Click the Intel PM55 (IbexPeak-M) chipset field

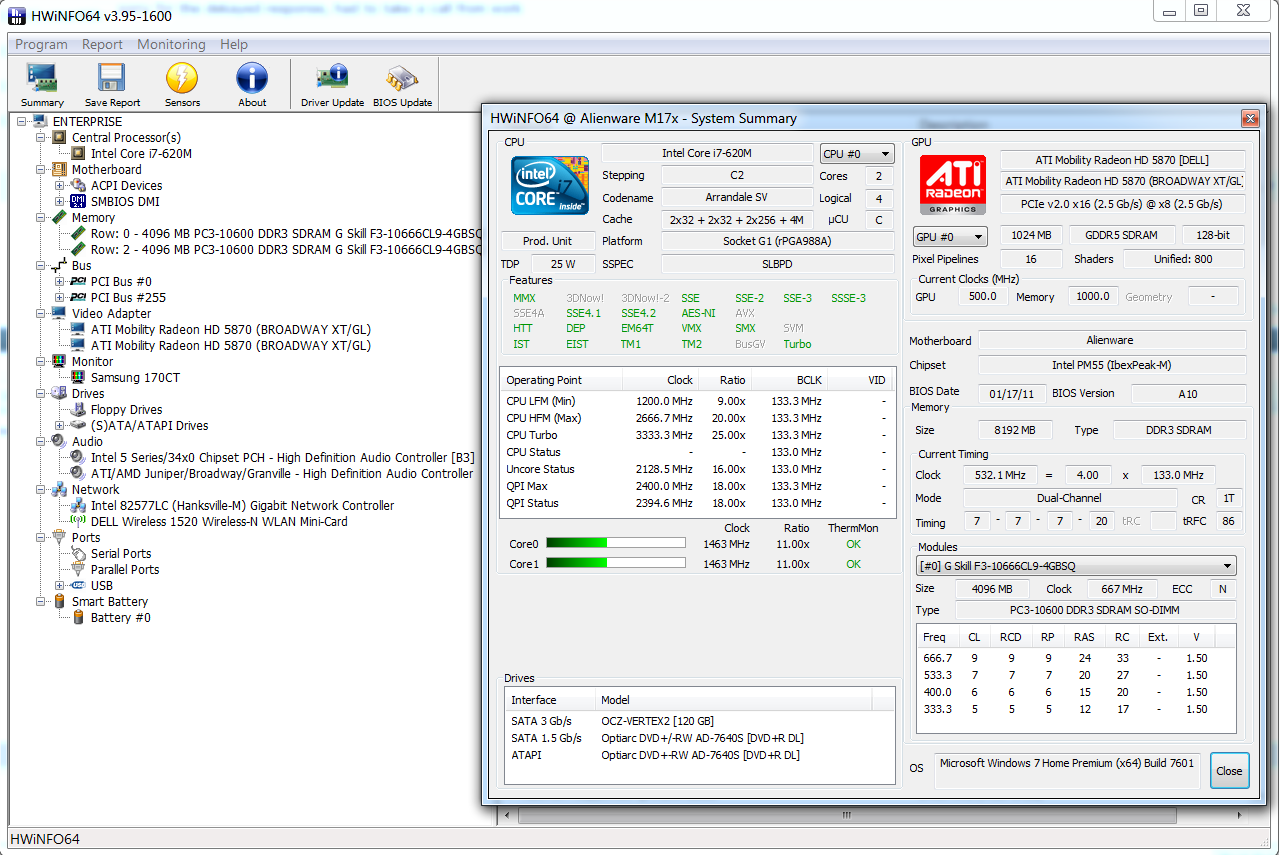[1111, 365]
